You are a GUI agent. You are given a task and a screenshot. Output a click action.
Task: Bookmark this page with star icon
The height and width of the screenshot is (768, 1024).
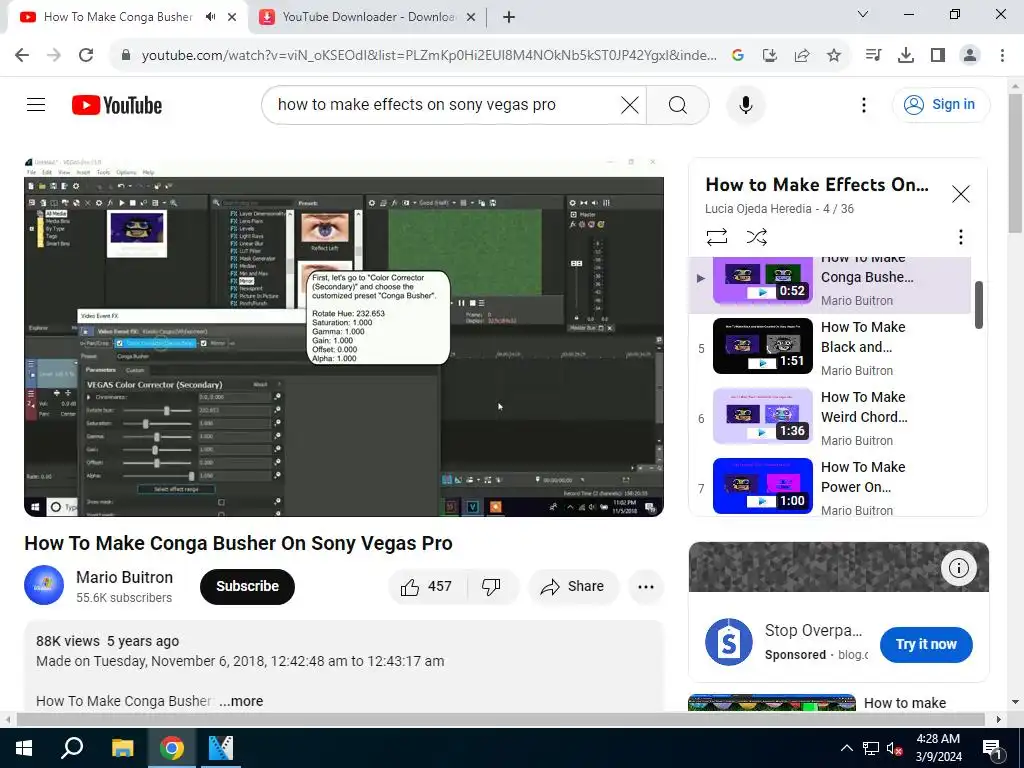point(833,55)
